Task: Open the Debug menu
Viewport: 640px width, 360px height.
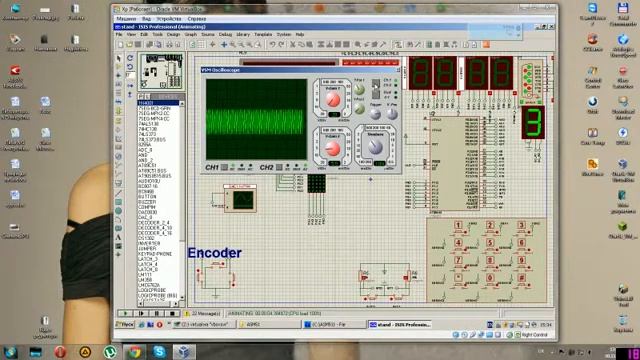Action: (x=225, y=35)
